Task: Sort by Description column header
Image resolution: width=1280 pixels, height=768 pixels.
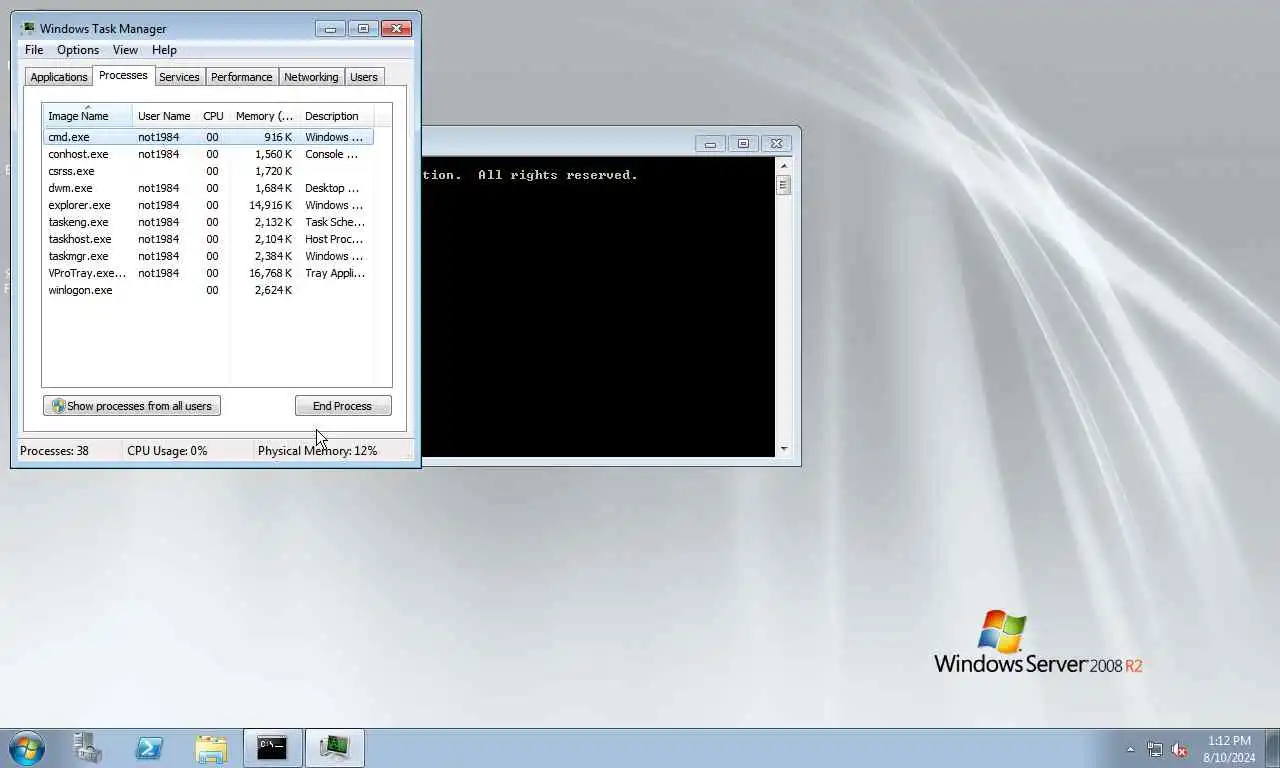Action: [336, 116]
